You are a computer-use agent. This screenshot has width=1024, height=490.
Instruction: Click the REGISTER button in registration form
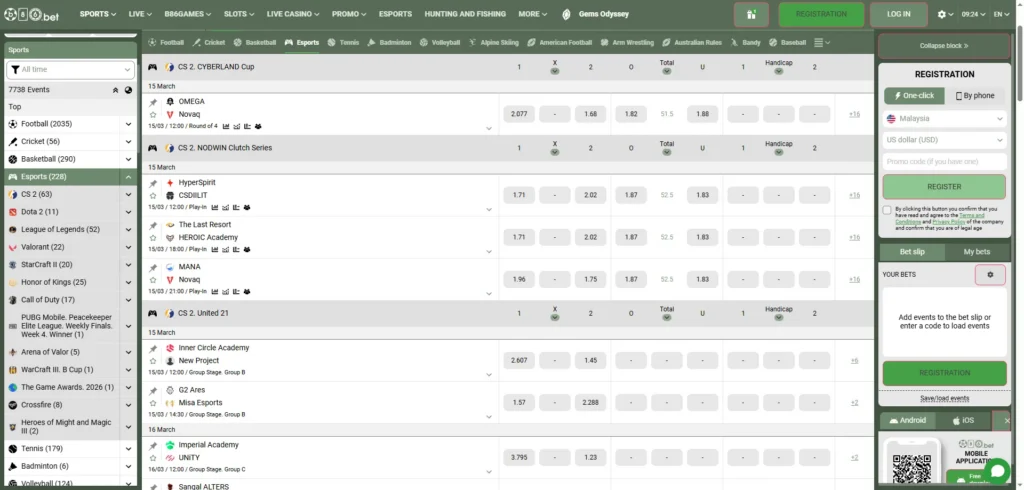click(x=944, y=187)
